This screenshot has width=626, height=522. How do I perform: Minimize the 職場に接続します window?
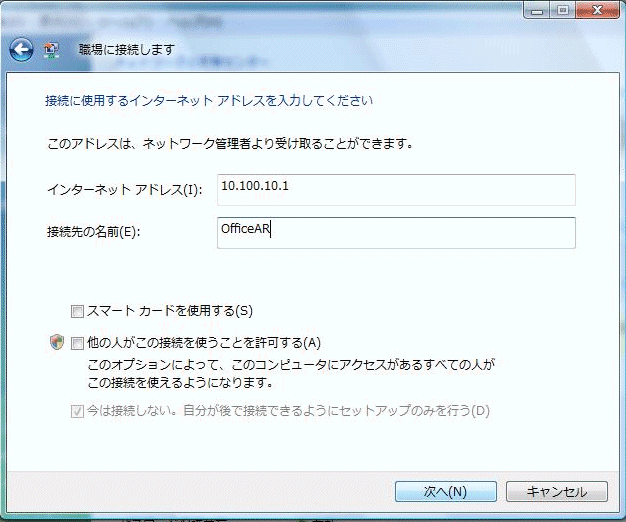click(537, 10)
